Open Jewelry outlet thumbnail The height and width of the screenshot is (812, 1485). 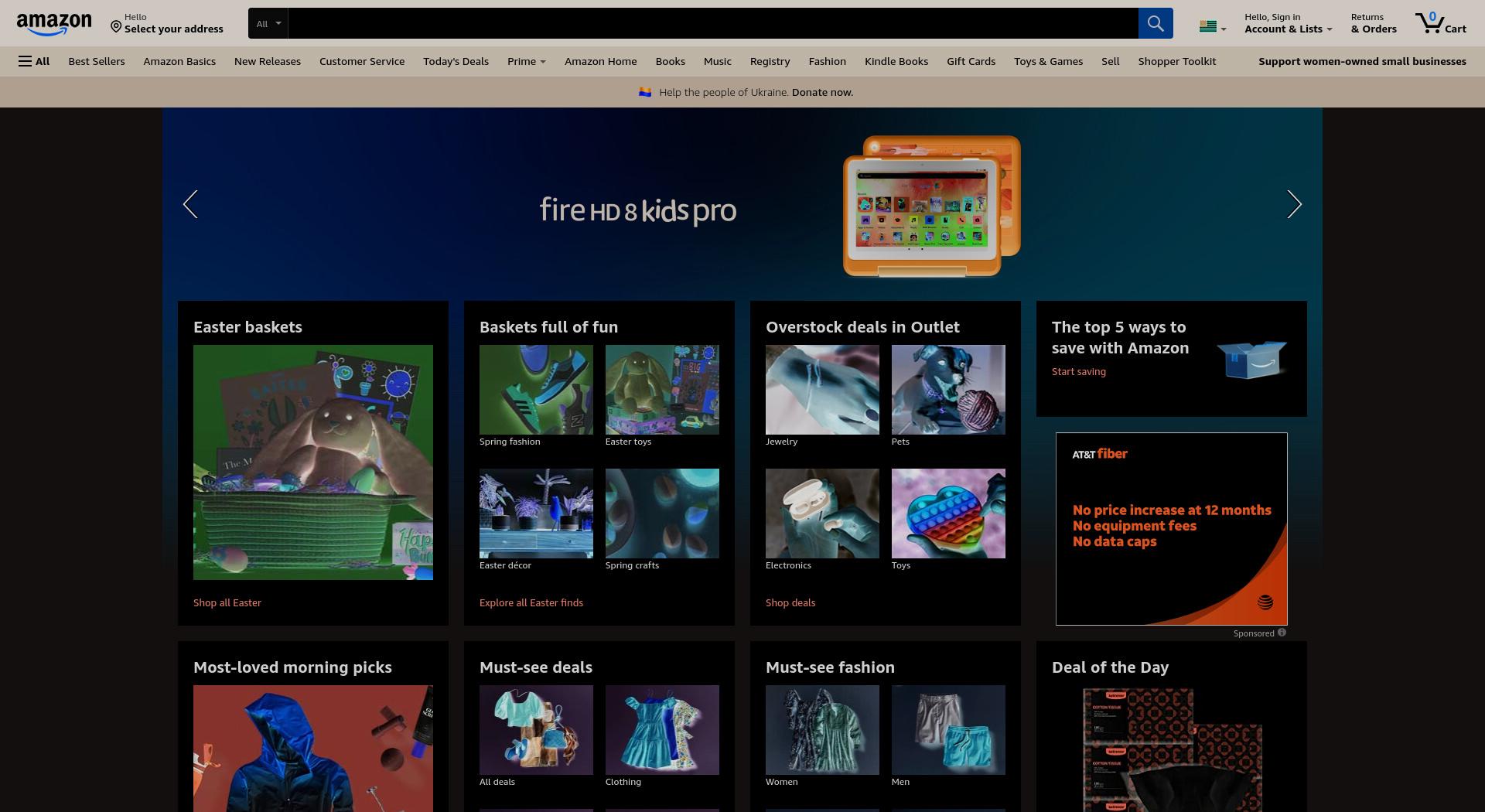pyautogui.click(x=822, y=390)
